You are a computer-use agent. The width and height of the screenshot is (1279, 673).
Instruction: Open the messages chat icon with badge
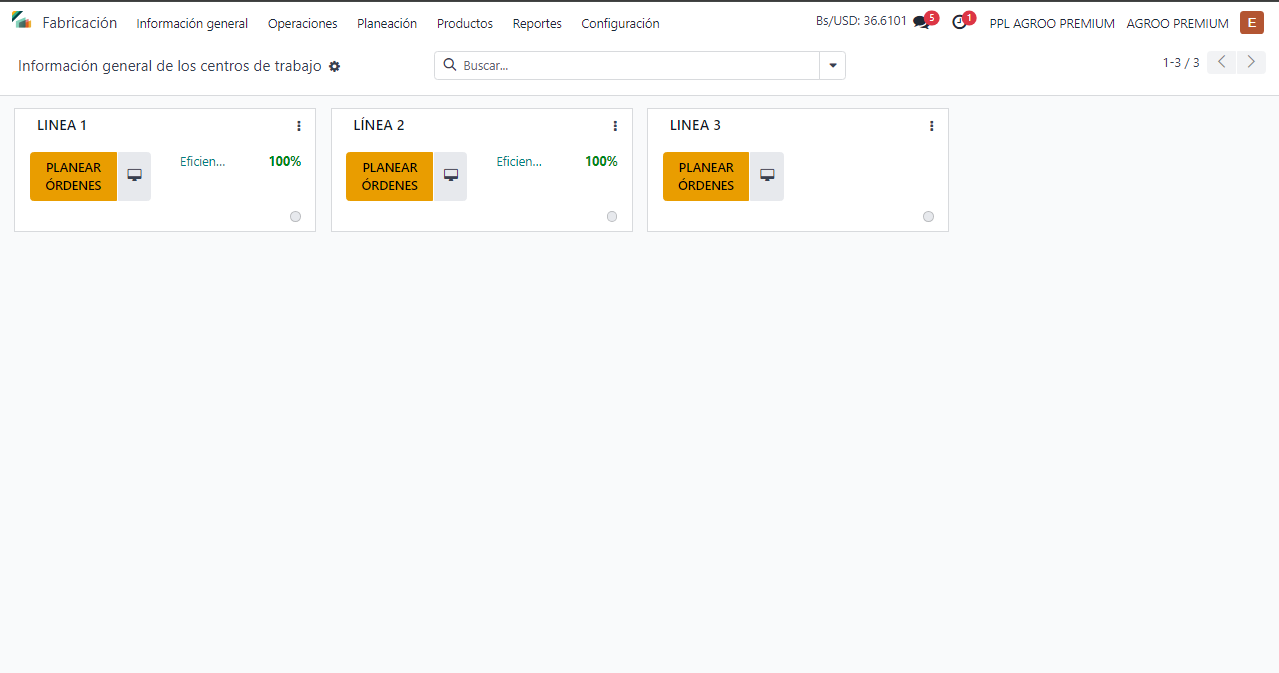[921, 23]
